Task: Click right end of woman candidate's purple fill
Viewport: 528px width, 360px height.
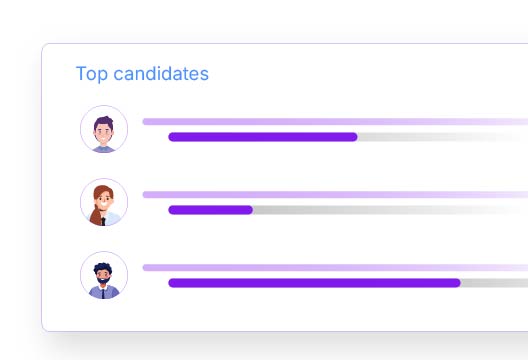Action: coord(250,210)
